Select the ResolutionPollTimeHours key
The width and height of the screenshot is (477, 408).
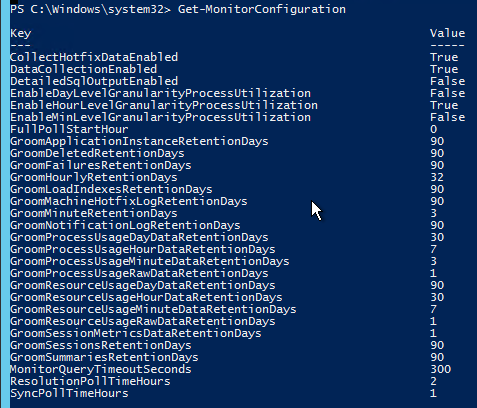click(90, 381)
